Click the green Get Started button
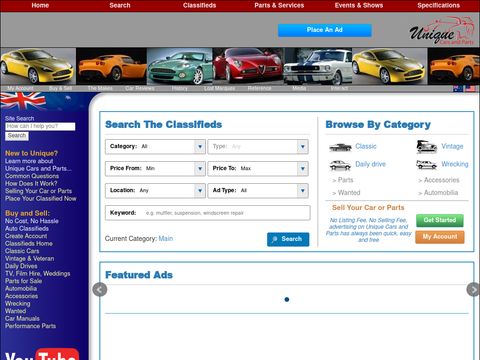This screenshot has height=360, width=480. coord(440,220)
